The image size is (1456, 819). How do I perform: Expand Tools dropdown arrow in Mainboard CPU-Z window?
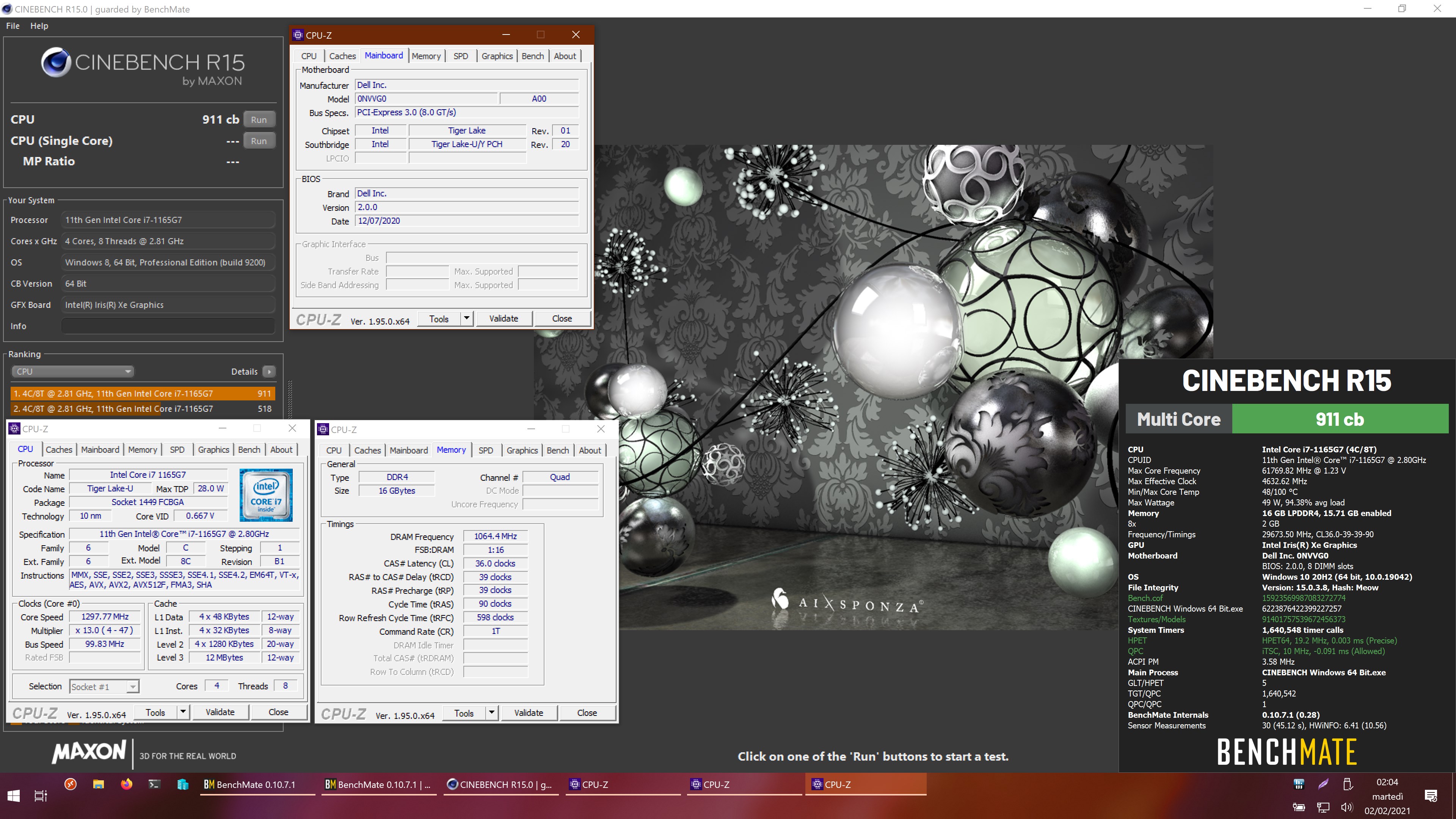(x=467, y=319)
